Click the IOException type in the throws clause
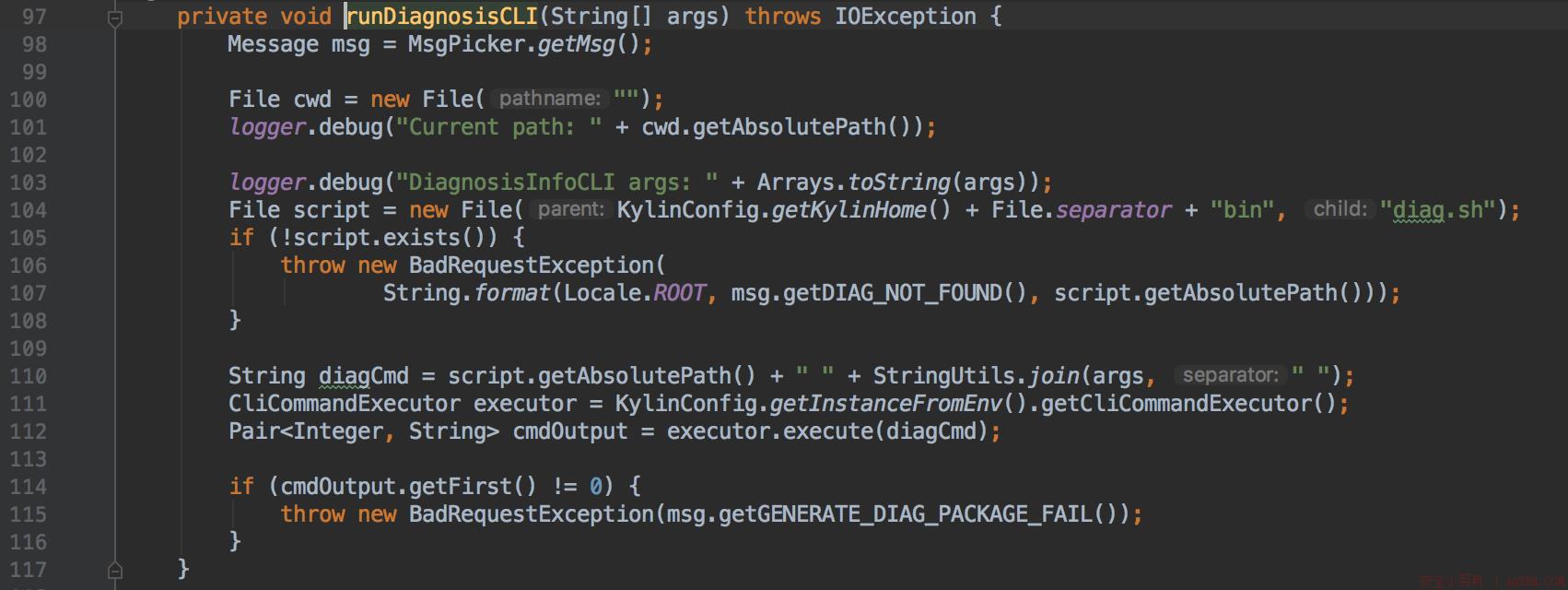The image size is (1568, 590). click(x=906, y=17)
